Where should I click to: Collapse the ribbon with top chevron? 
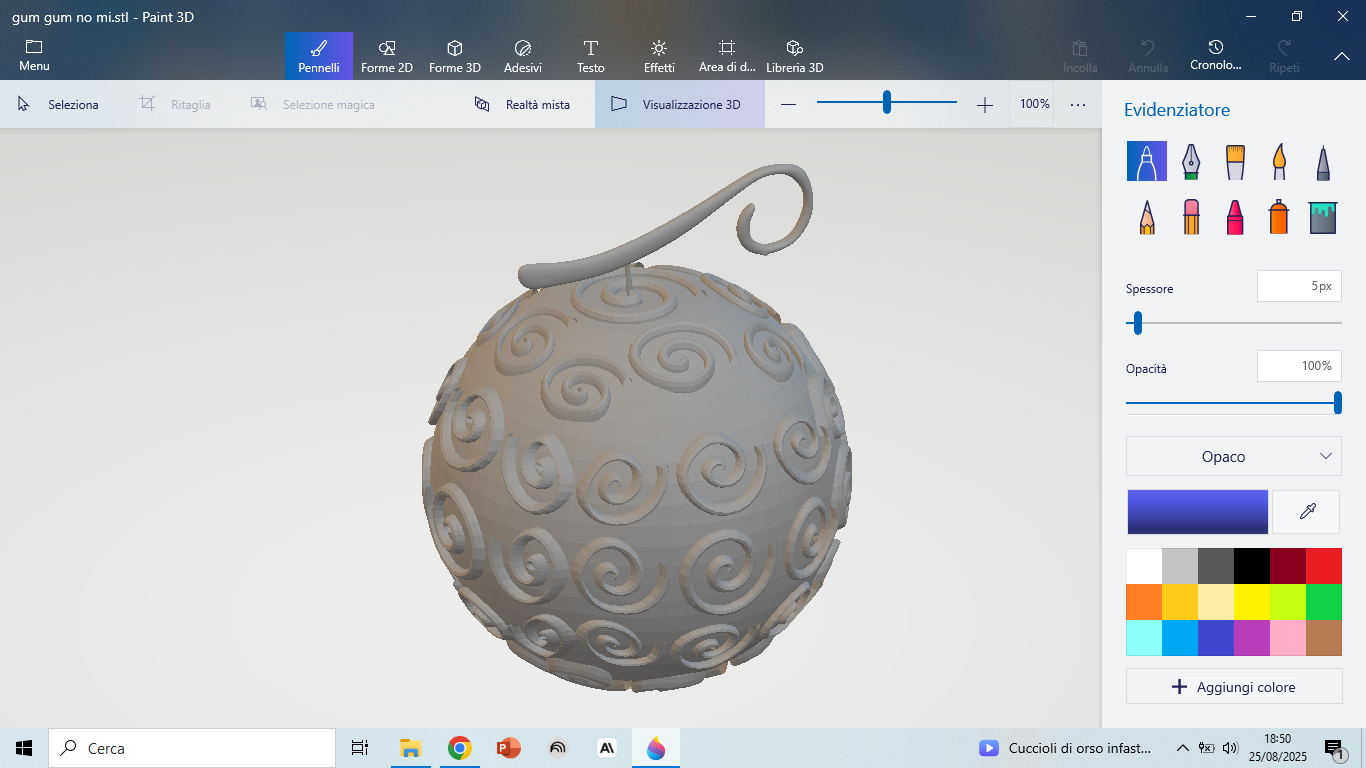point(1342,56)
